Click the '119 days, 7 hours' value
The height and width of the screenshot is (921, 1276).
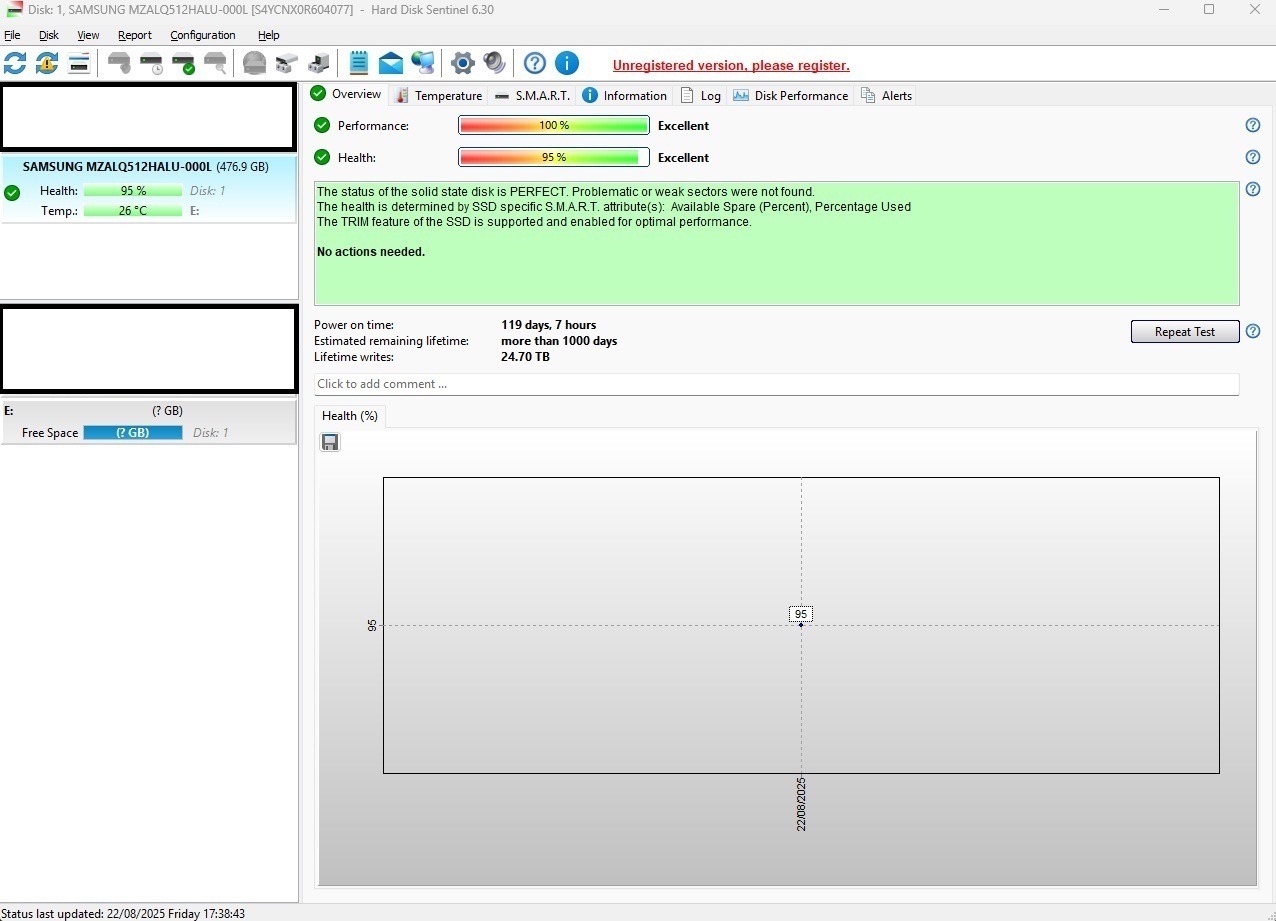pos(549,325)
